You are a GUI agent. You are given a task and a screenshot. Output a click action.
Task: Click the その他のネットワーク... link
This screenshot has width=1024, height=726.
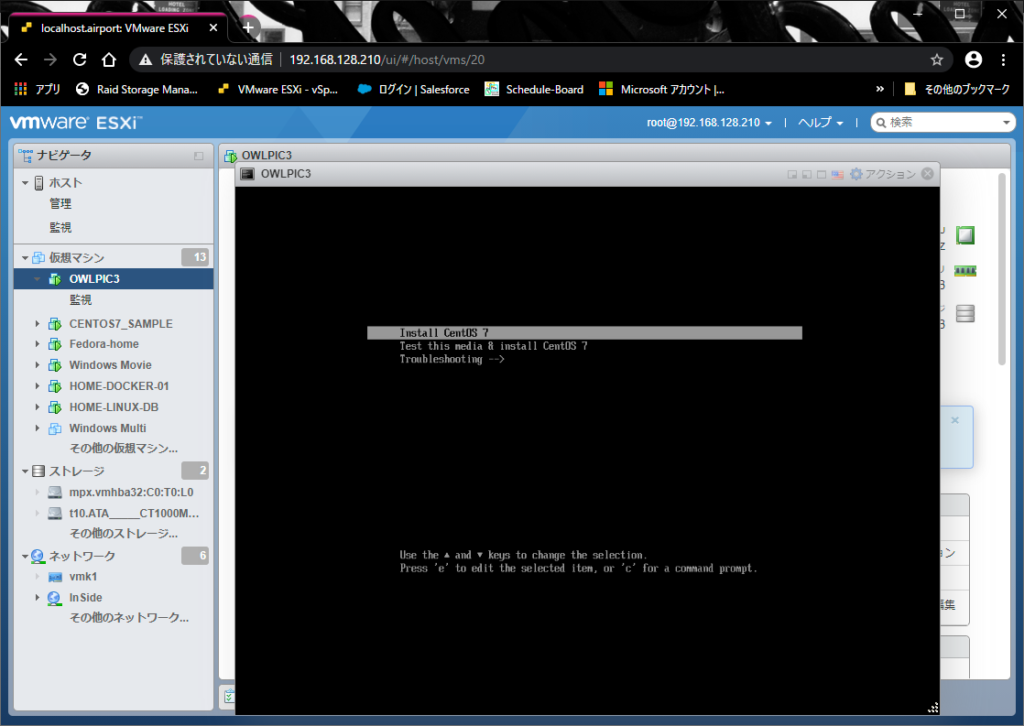(x=129, y=618)
